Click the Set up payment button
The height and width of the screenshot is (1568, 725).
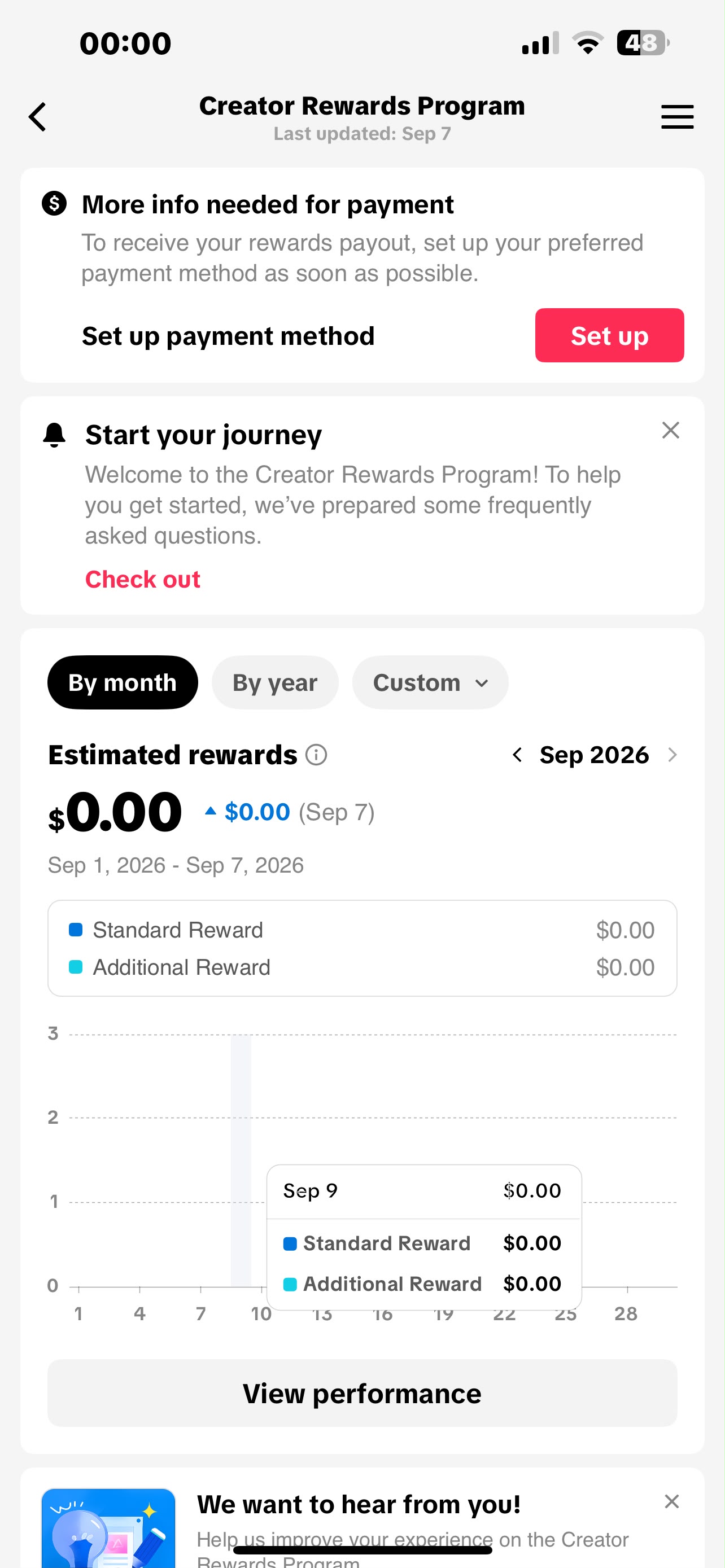(x=609, y=335)
